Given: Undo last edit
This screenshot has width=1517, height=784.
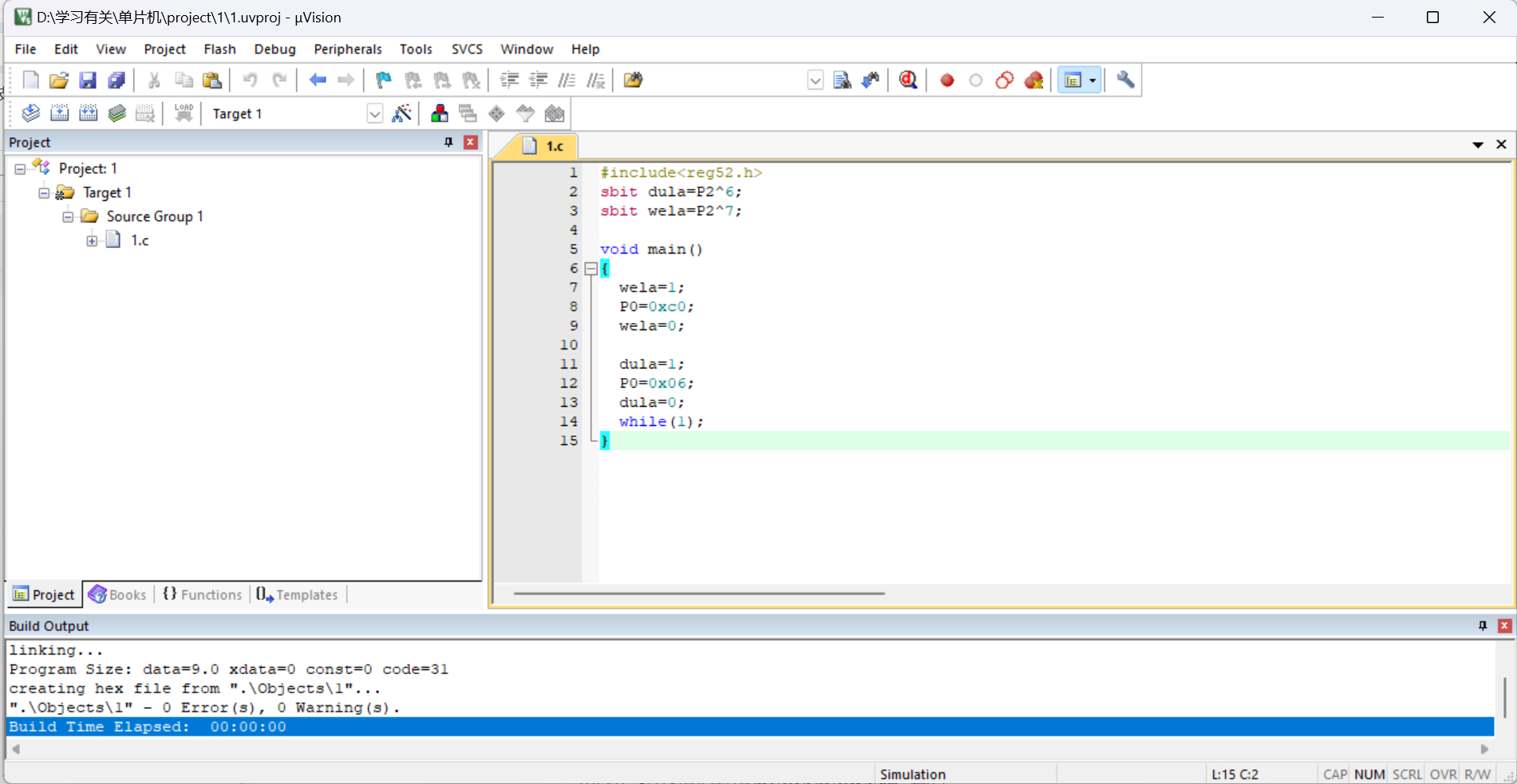Looking at the screenshot, I should [250, 80].
